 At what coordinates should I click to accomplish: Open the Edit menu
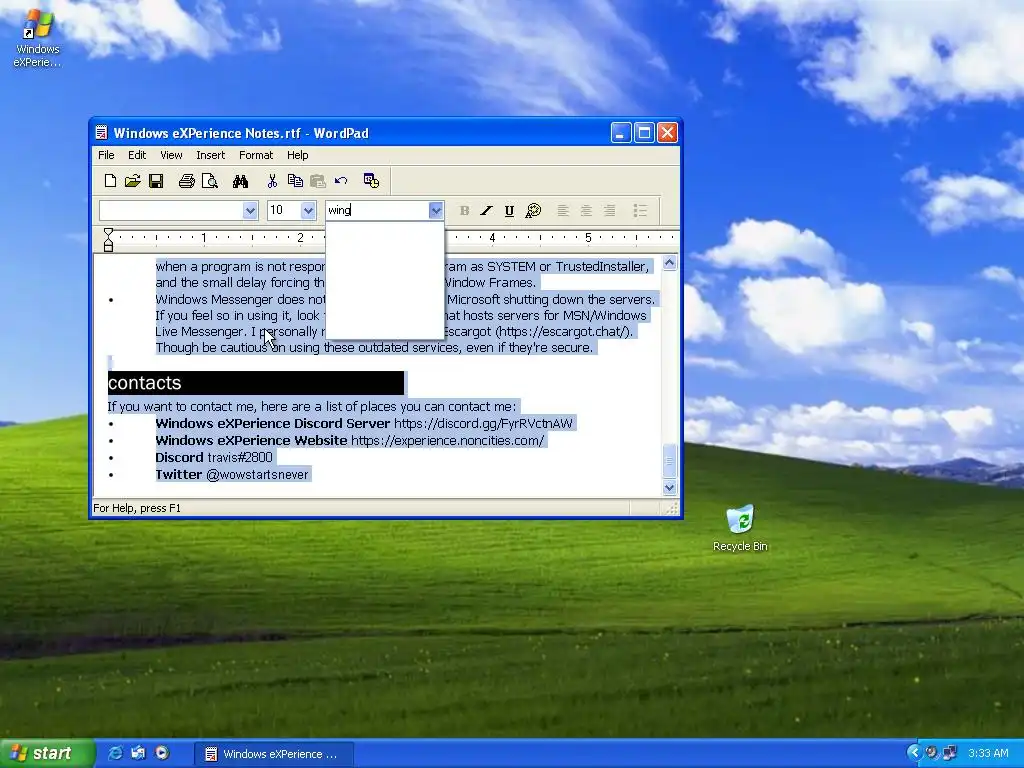(137, 155)
